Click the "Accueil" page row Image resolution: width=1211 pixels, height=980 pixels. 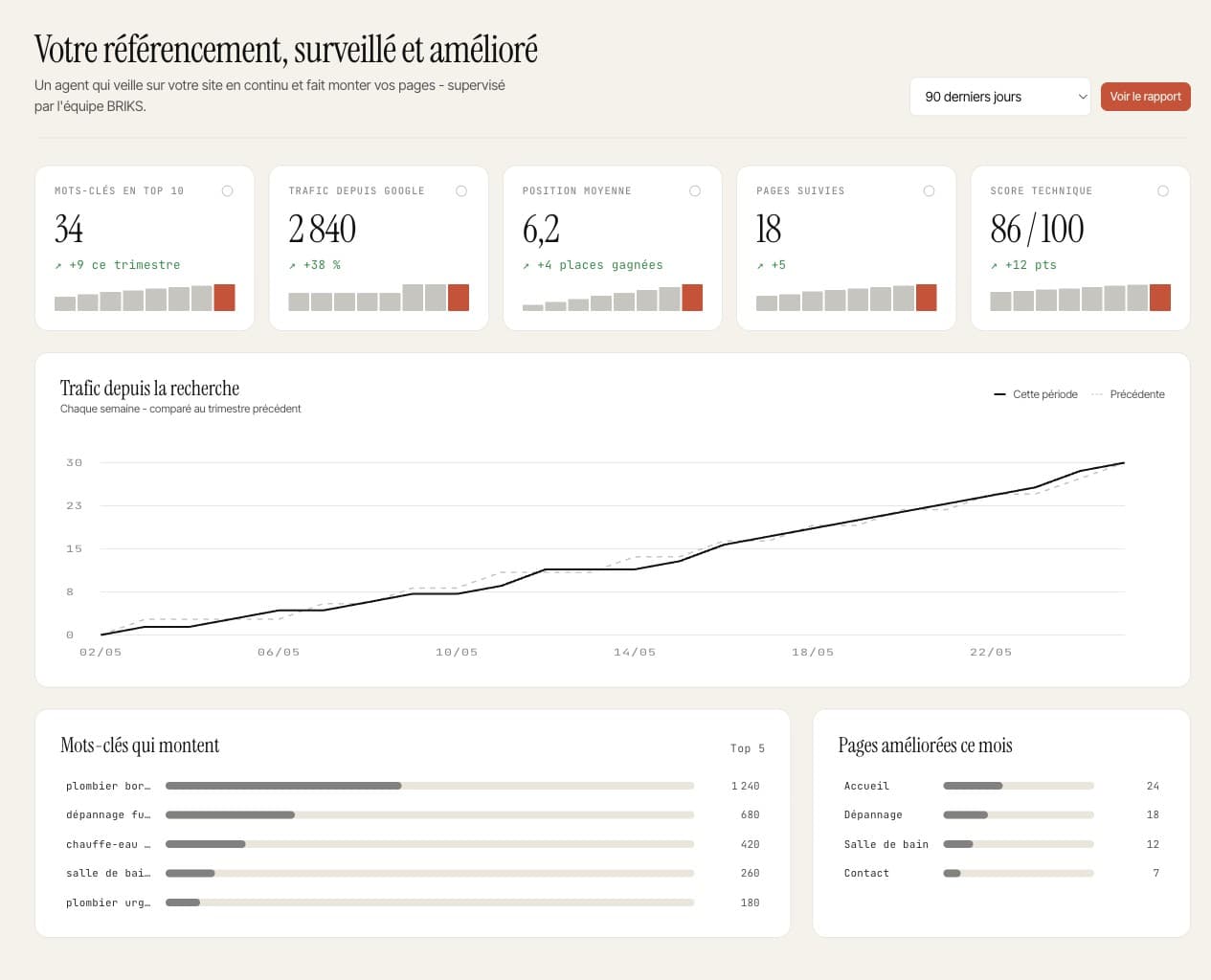[x=1001, y=786]
